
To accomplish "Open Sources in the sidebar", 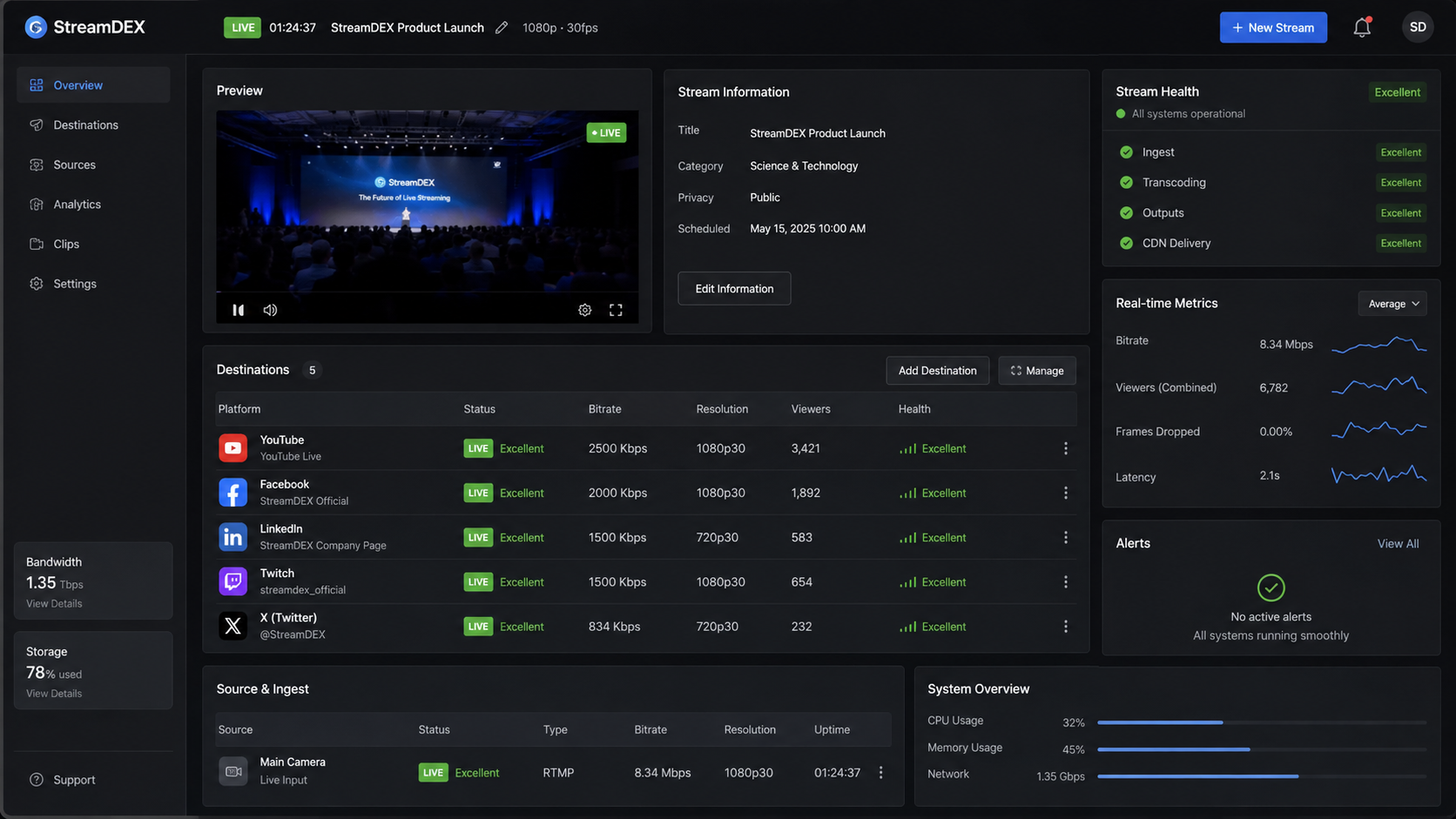I will [x=93, y=164].
